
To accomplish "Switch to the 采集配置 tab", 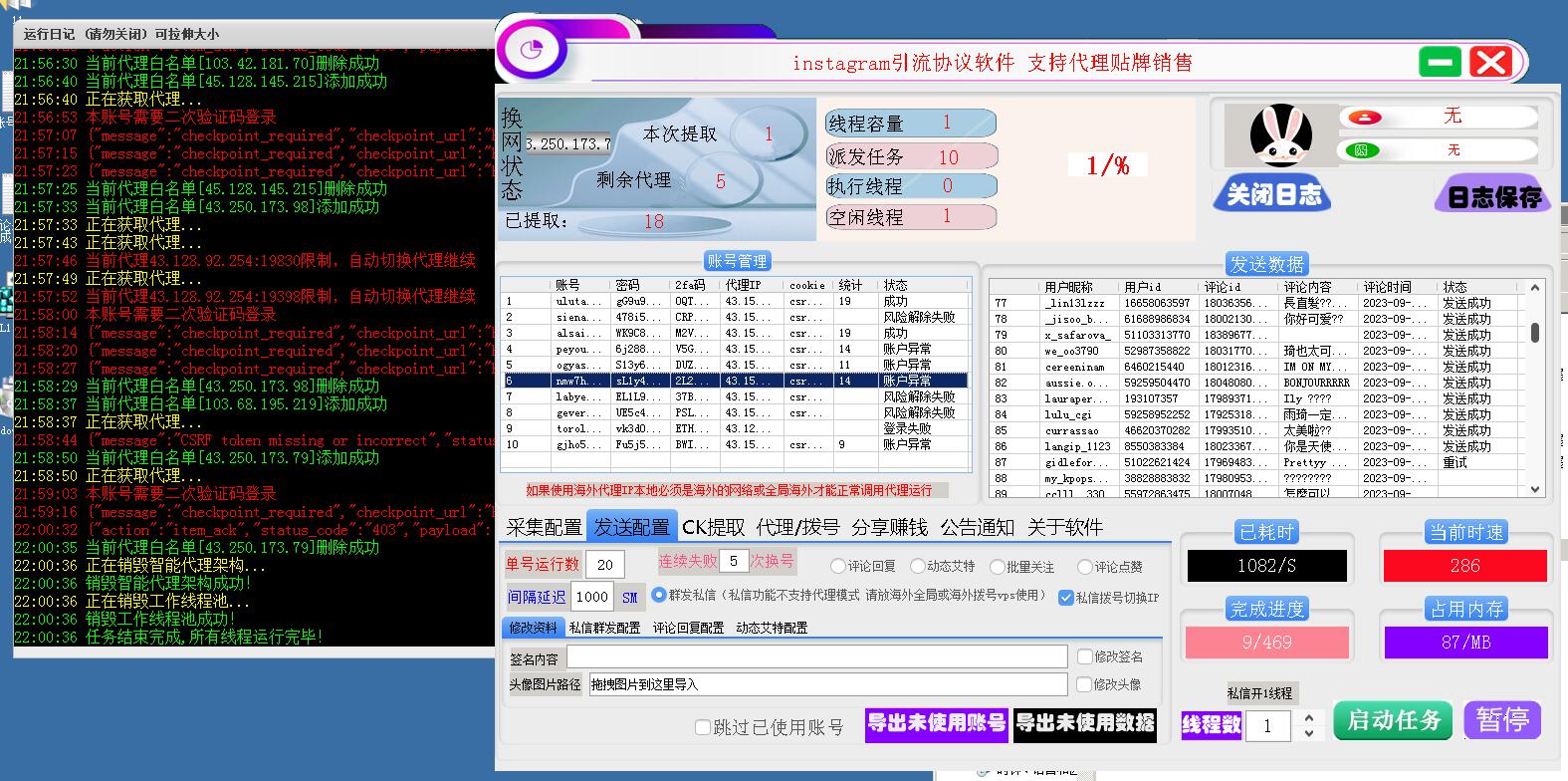I will click(544, 527).
